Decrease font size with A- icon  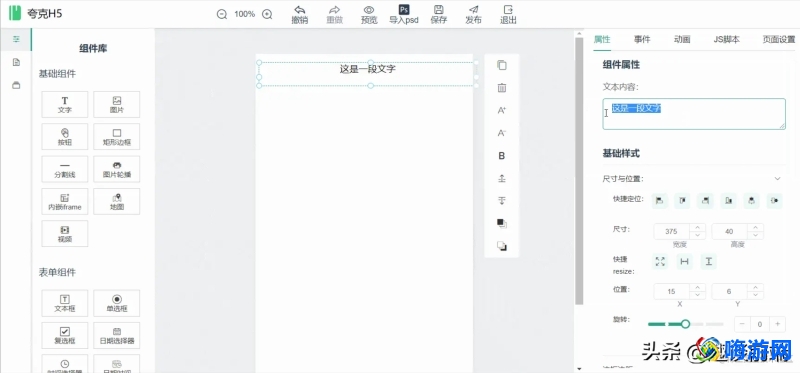pos(502,133)
